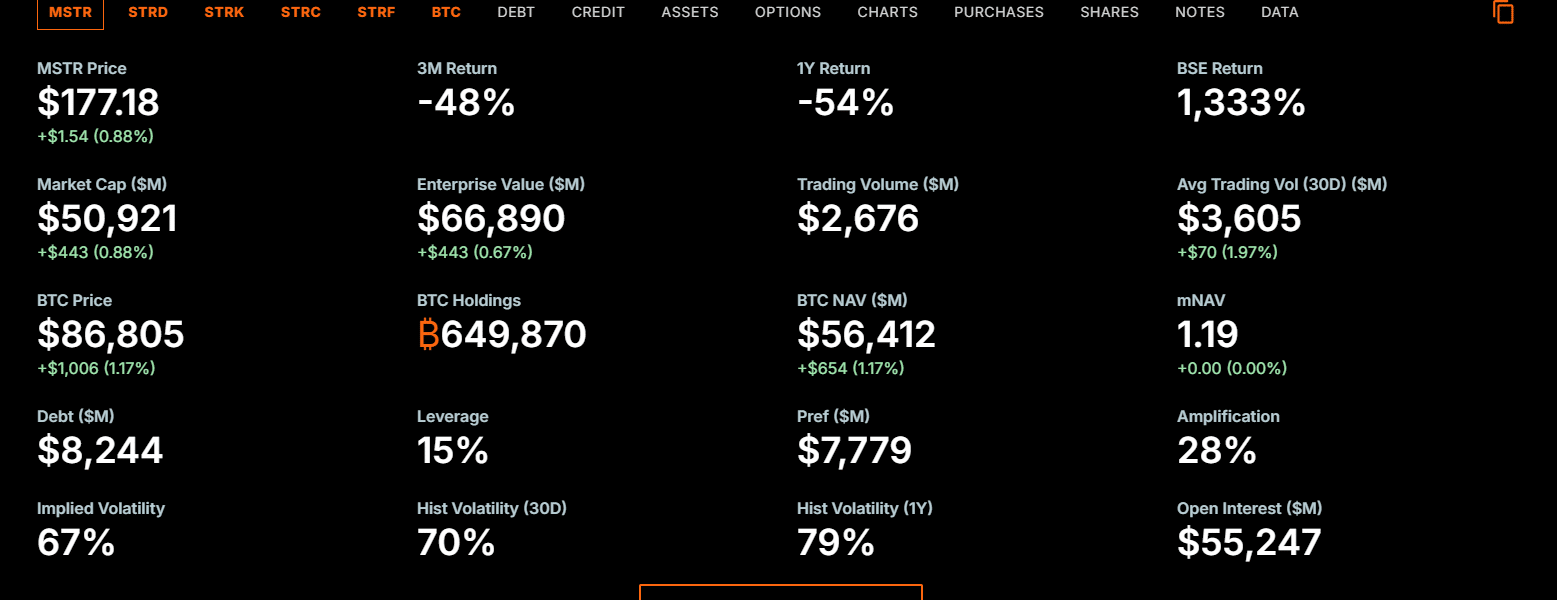Select the MSTR tab
Image resolution: width=1557 pixels, height=600 pixels.
point(70,12)
